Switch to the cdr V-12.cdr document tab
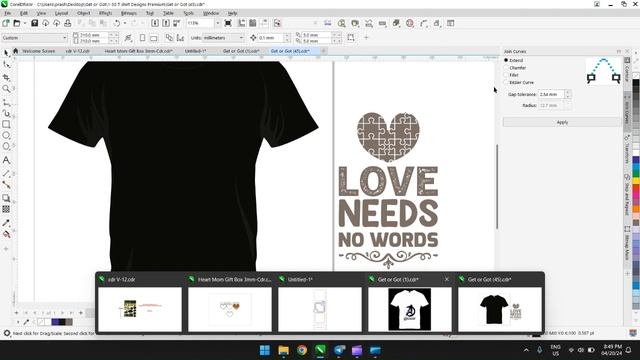Image resolution: width=640 pixels, height=360 pixels. coord(78,51)
